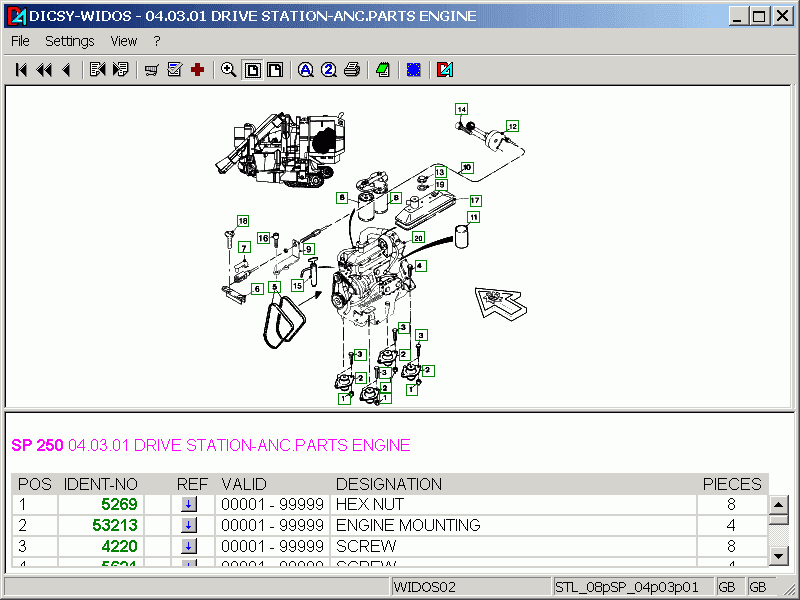Viewport: 800px width, 600px height.
Task: Click position label 7 in diagram
Action: coord(244,248)
